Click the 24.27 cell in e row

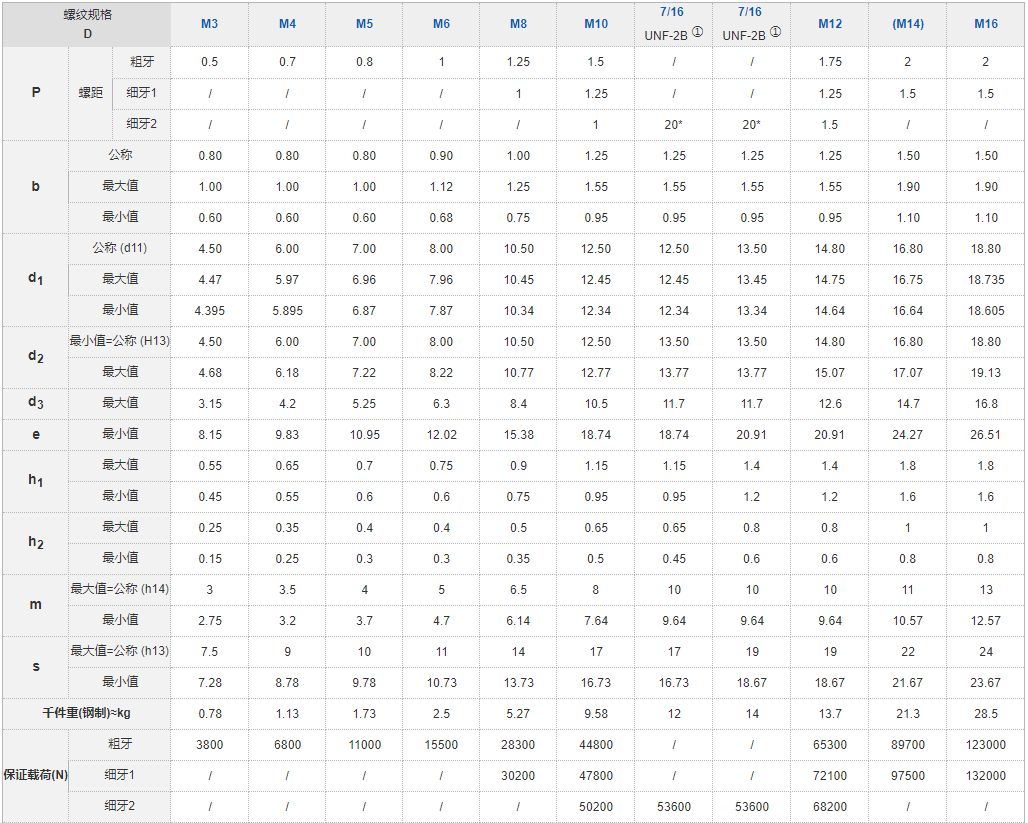[908, 435]
